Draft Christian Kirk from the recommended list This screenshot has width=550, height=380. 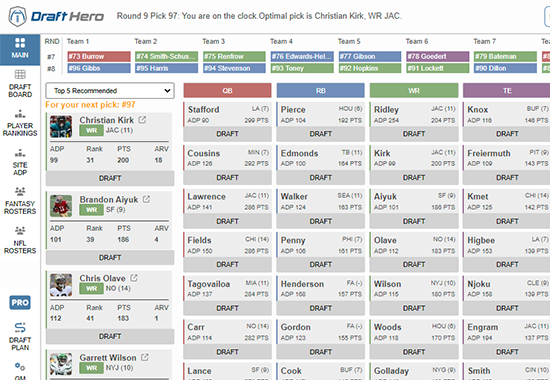pyautogui.click(x=110, y=178)
